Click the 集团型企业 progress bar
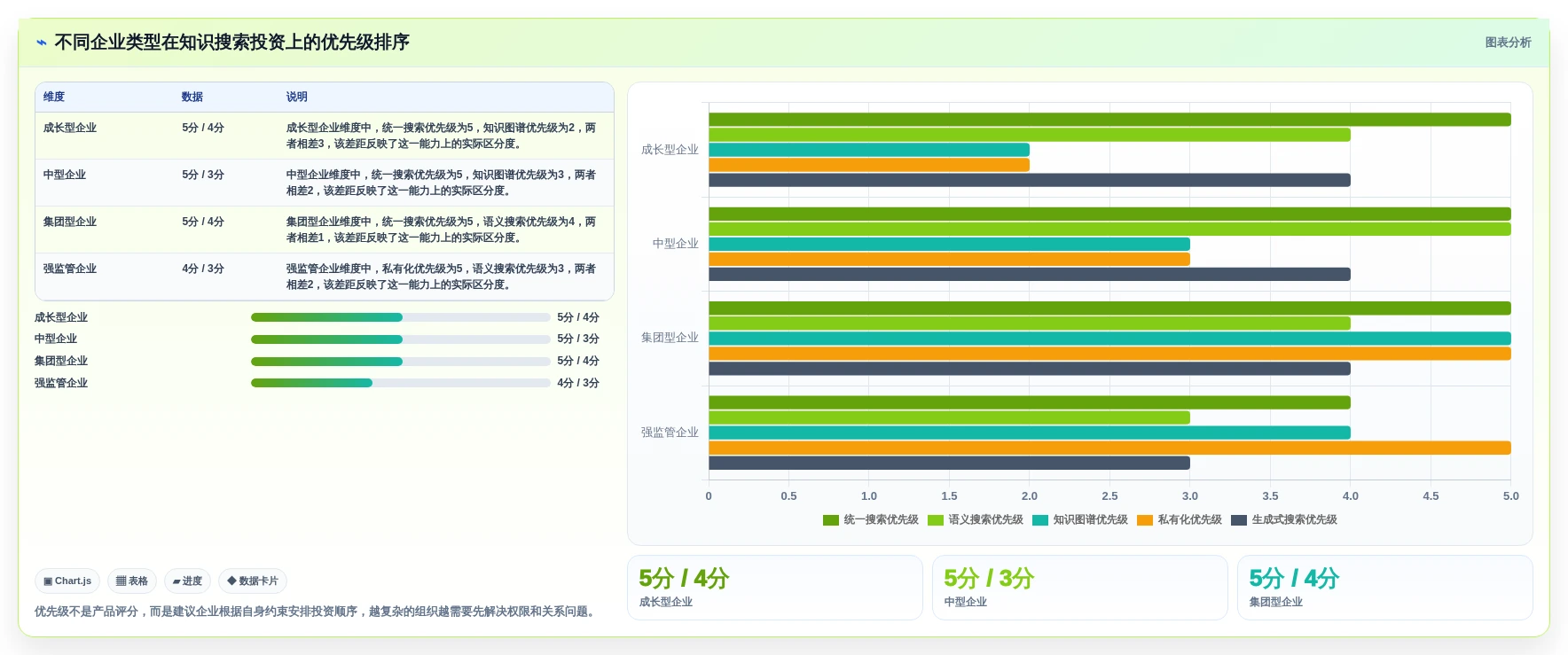The width and height of the screenshot is (1568, 655). [x=401, y=362]
